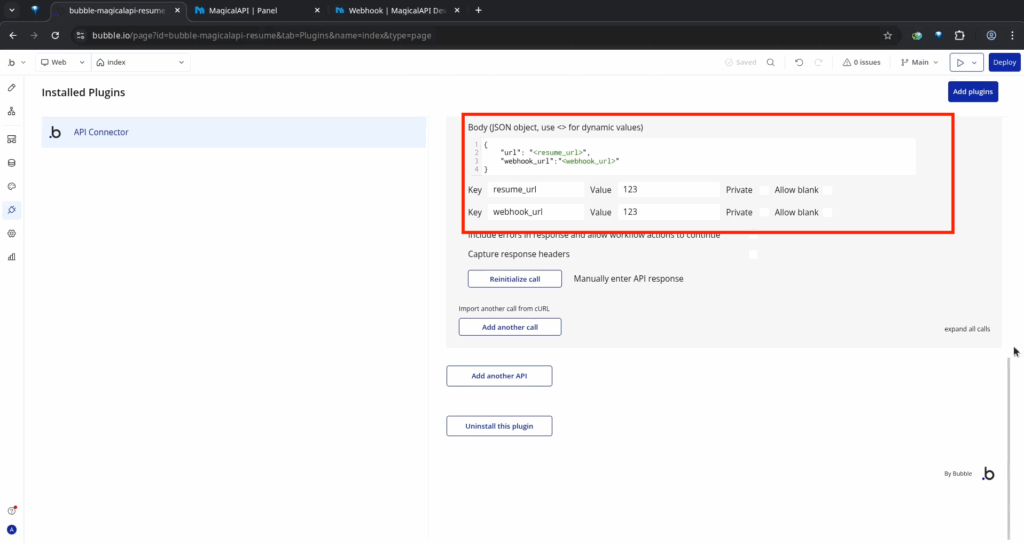
Task: Click the browser forward arrow
Action: point(34,35)
